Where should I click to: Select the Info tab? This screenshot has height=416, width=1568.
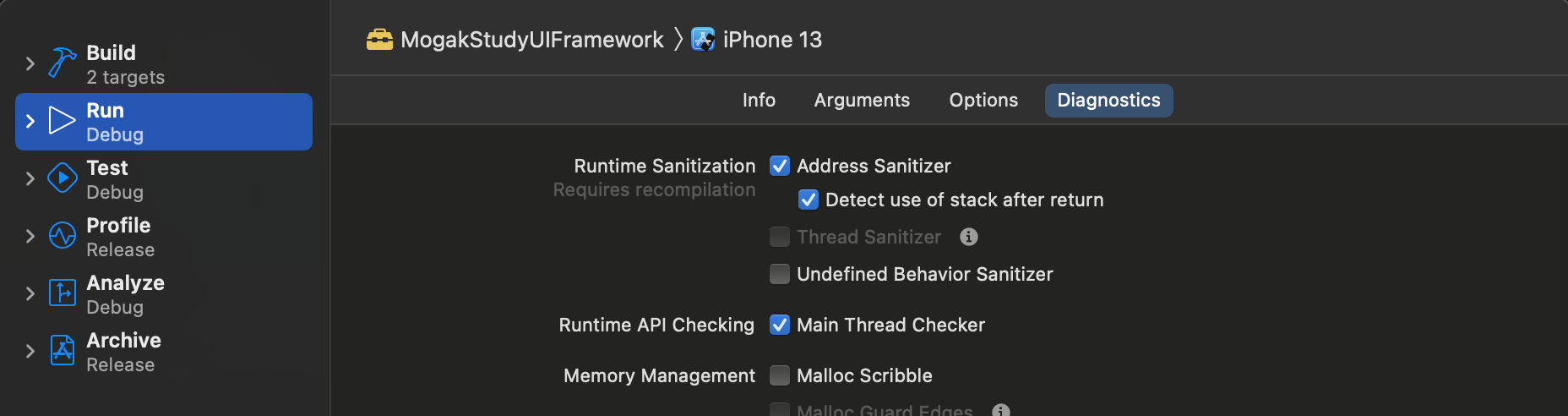click(x=759, y=100)
